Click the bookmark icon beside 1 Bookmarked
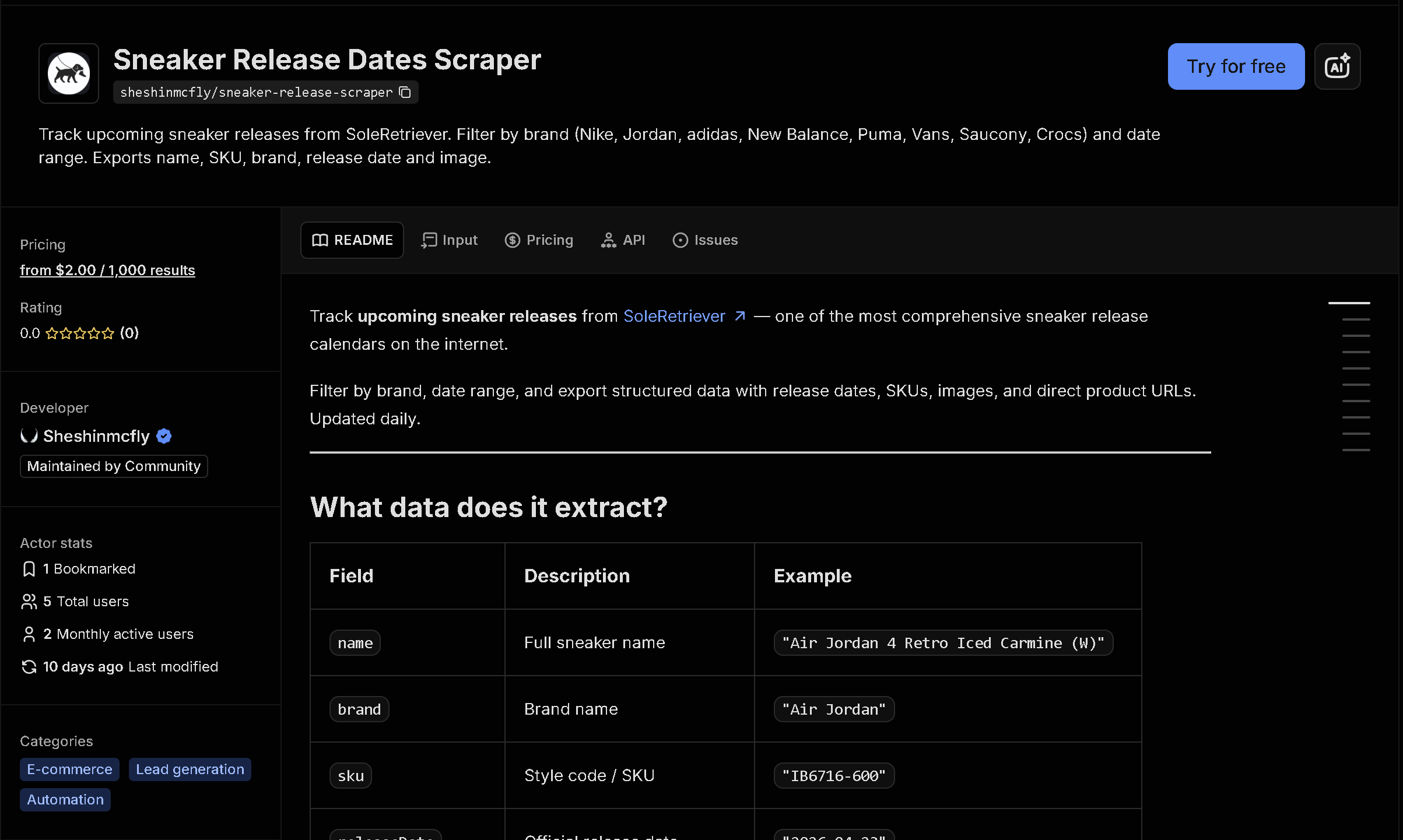The width and height of the screenshot is (1403, 840). point(29,569)
